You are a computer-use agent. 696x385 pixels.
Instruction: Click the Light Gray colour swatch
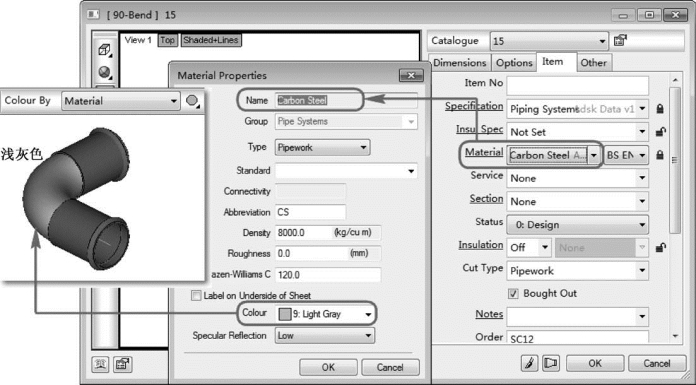285,314
